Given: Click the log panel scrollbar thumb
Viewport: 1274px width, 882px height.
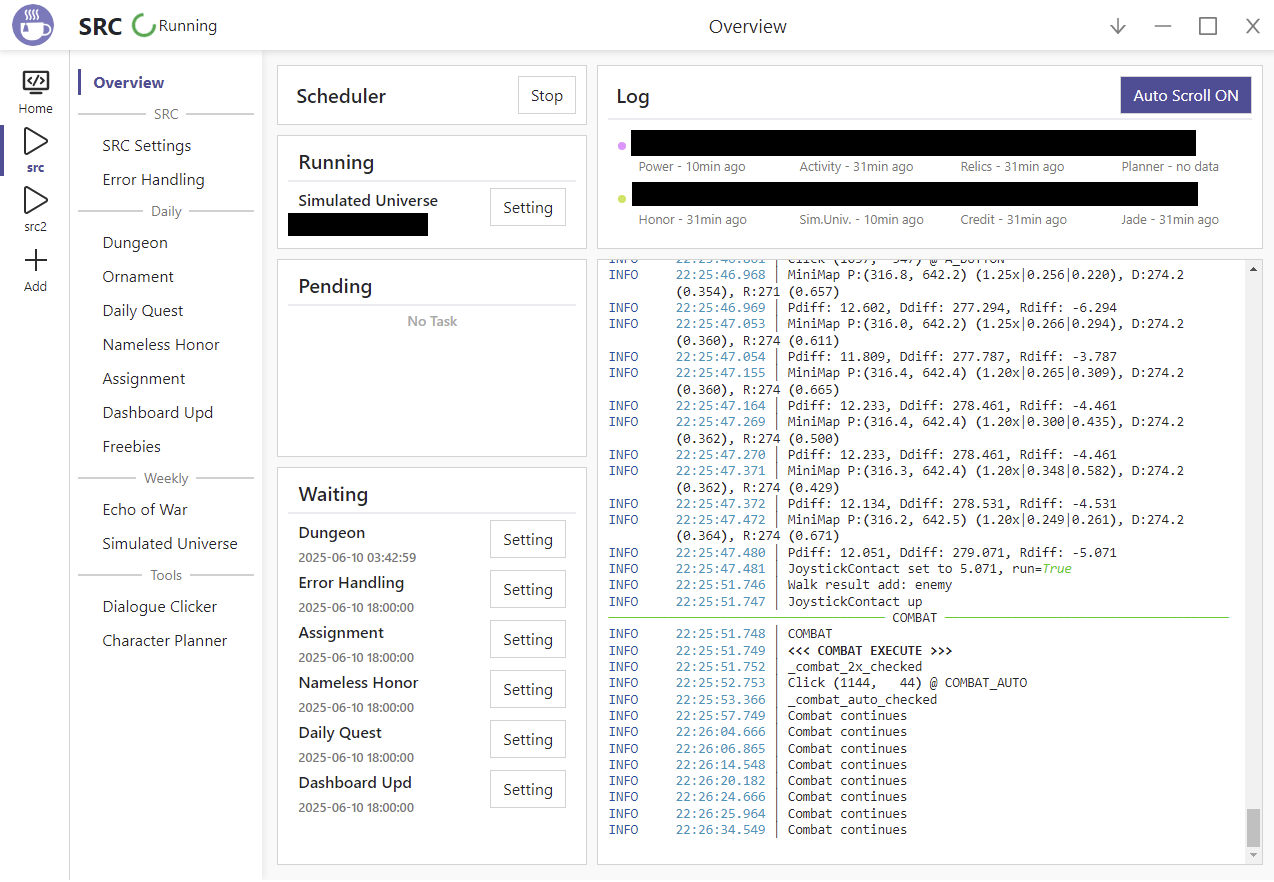Looking at the screenshot, I should click(x=1254, y=828).
